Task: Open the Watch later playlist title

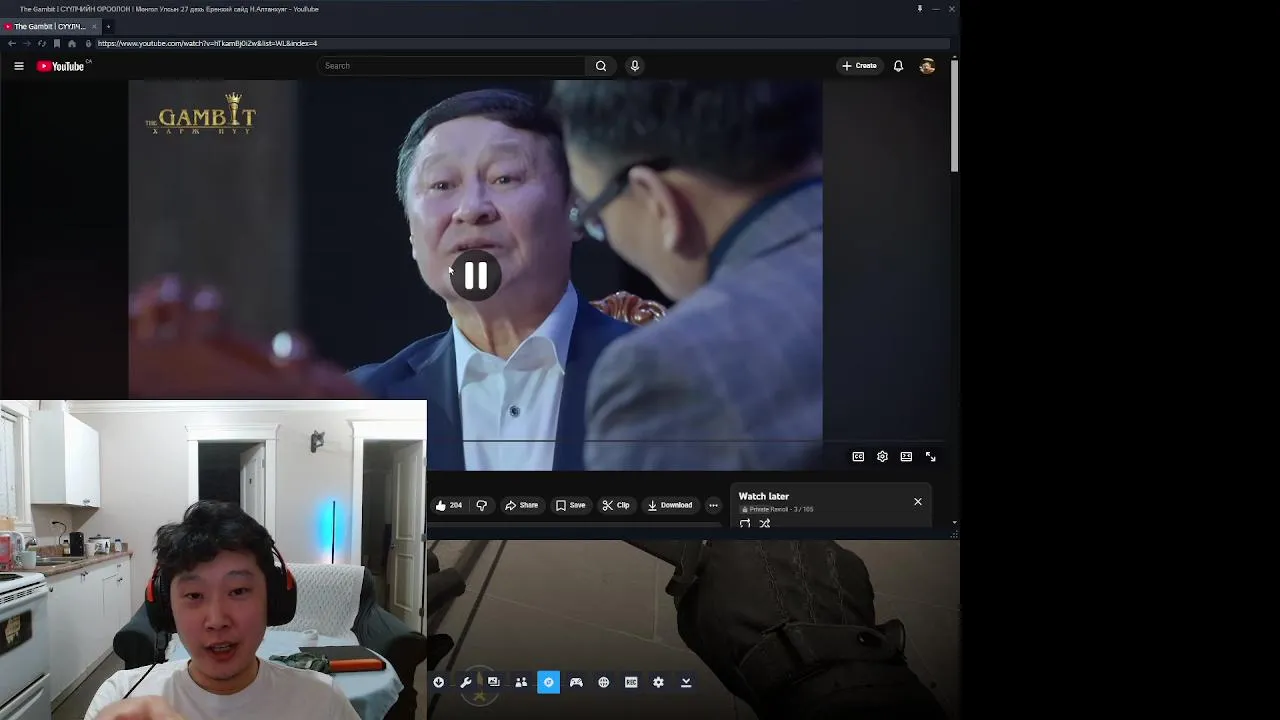Action: point(764,496)
